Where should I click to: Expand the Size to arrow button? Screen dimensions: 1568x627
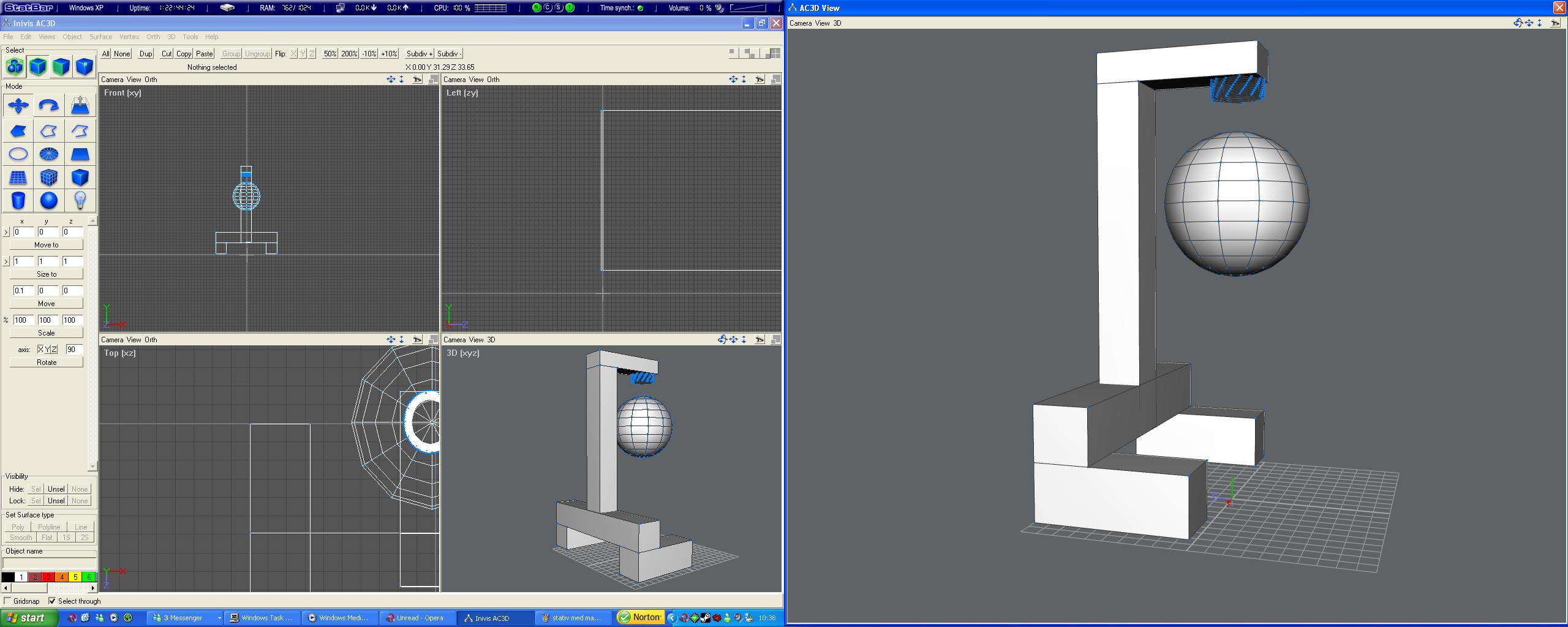coord(6,261)
